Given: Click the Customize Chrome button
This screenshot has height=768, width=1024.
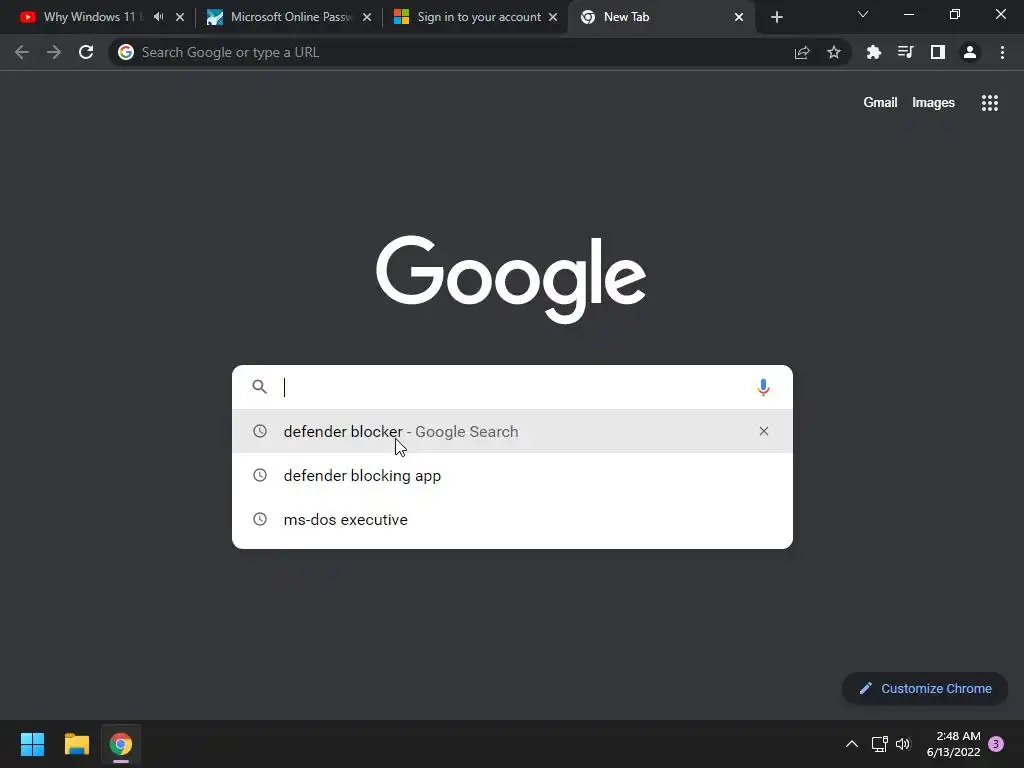Looking at the screenshot, I should (925, 688).
